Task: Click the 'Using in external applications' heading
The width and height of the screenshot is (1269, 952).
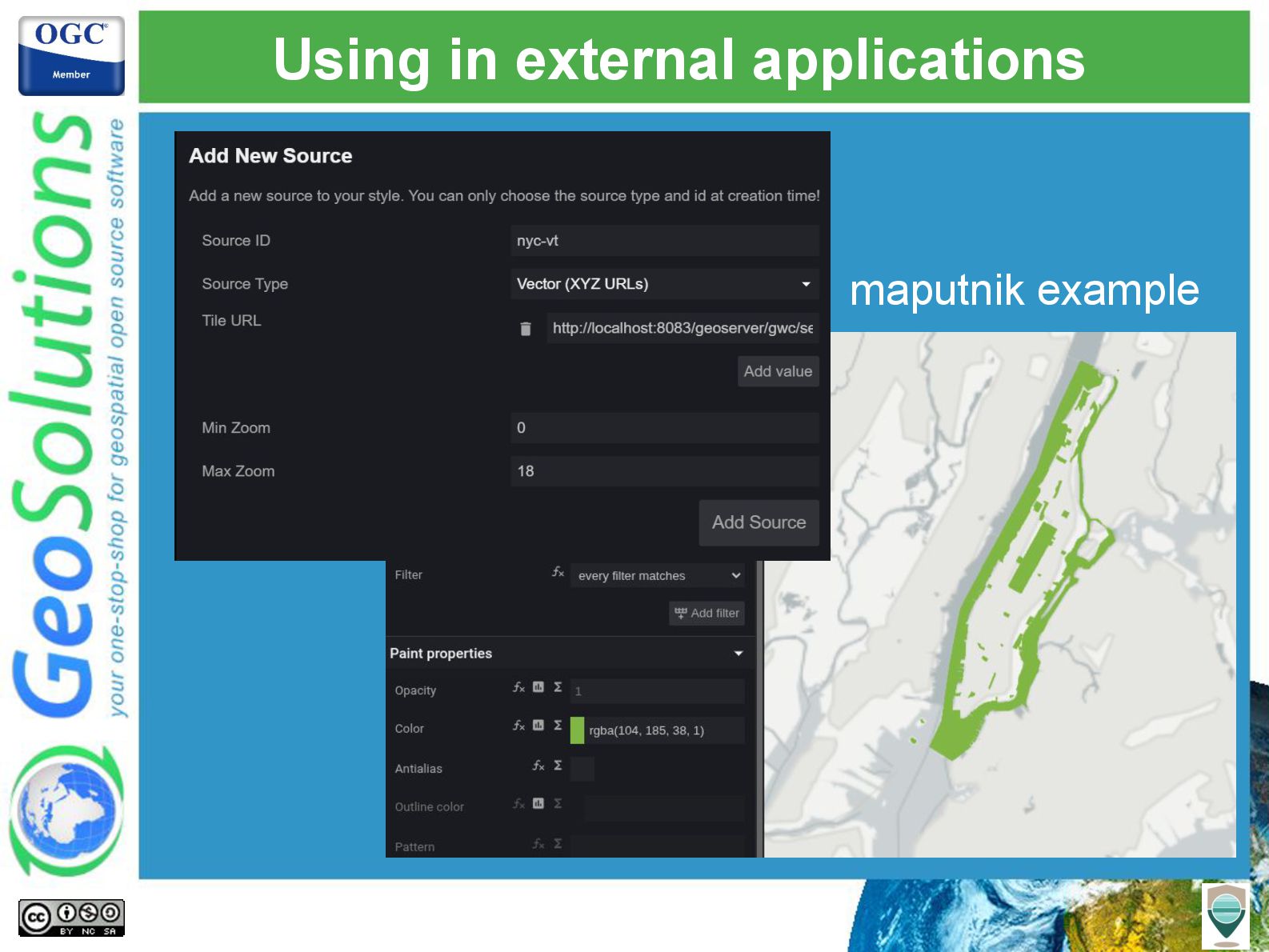Action: 679,60
